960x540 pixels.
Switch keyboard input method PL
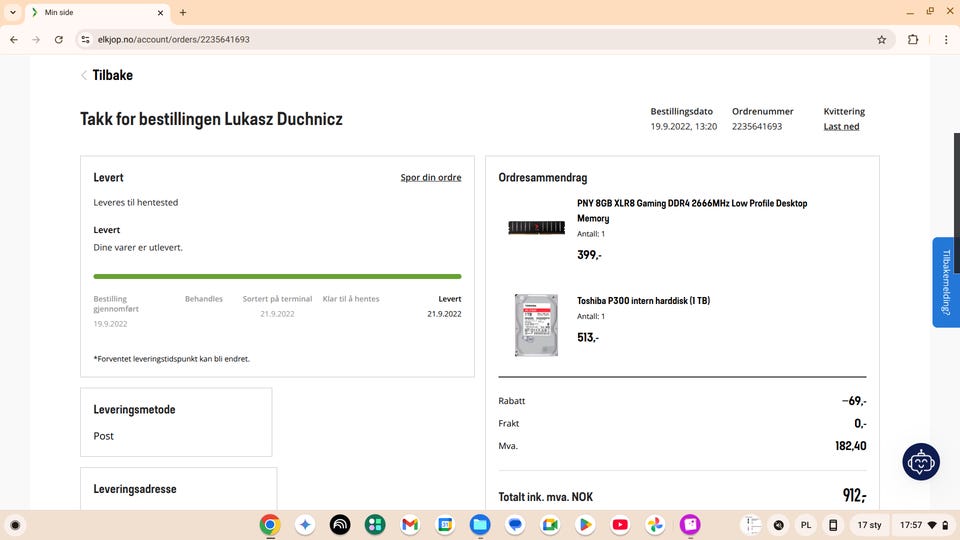(x=806, y=525)
